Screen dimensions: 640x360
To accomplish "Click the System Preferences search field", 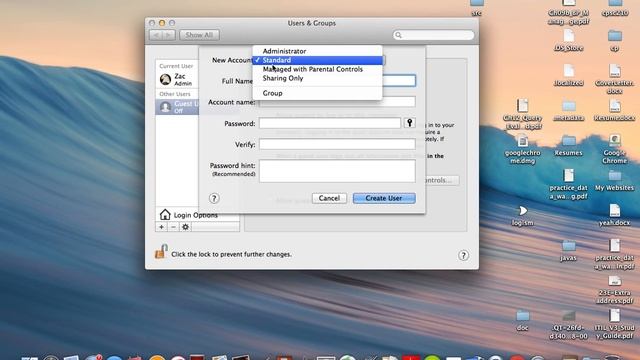I will 433,35.
